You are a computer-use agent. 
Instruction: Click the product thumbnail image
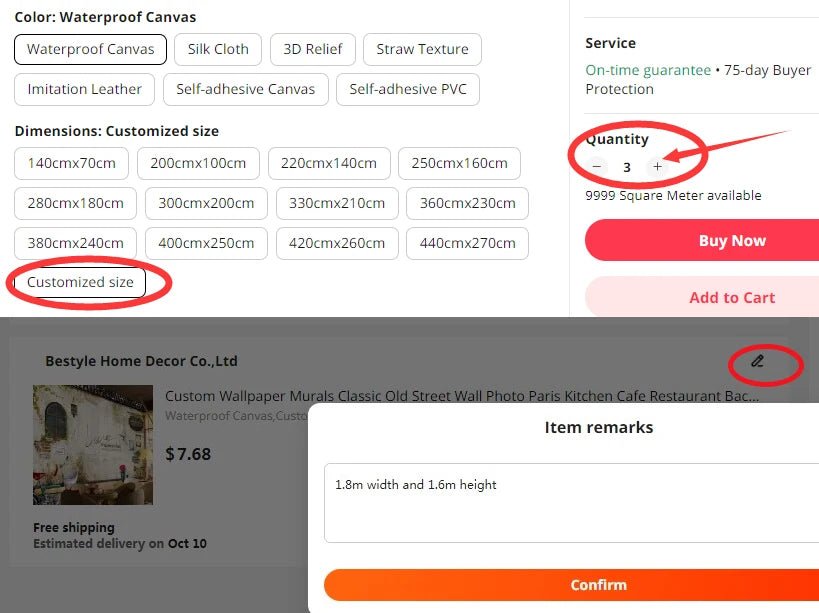point(93,444)
